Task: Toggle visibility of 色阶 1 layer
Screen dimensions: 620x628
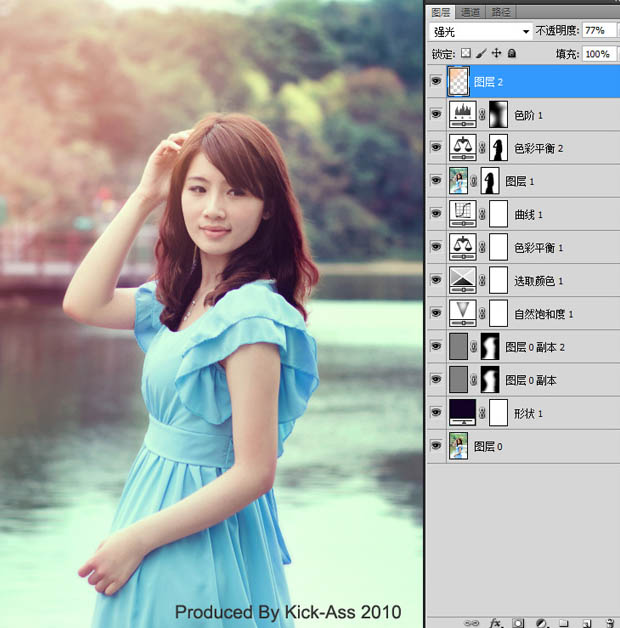Action: point(435,115)
